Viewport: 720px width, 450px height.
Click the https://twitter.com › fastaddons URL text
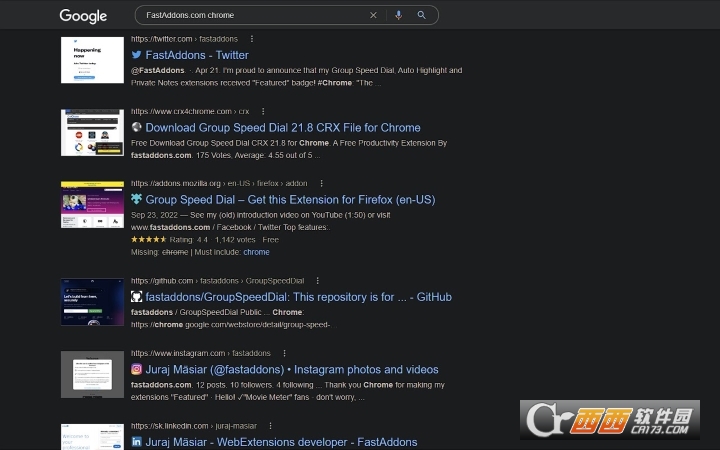tap(184, 39)
